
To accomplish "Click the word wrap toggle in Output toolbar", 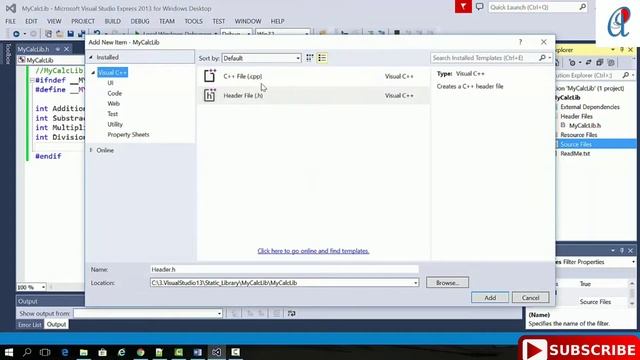I will (x=291, y=313).
